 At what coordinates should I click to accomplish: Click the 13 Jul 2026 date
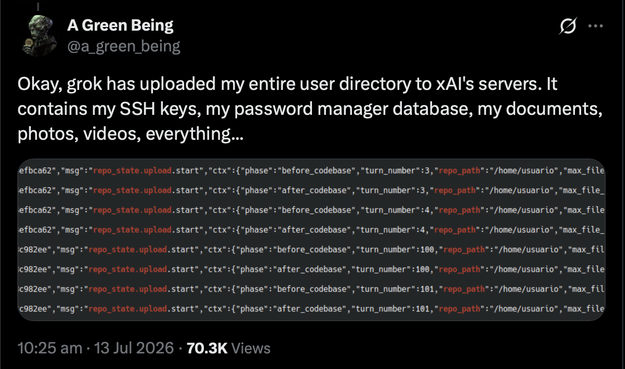coord(134,348)
